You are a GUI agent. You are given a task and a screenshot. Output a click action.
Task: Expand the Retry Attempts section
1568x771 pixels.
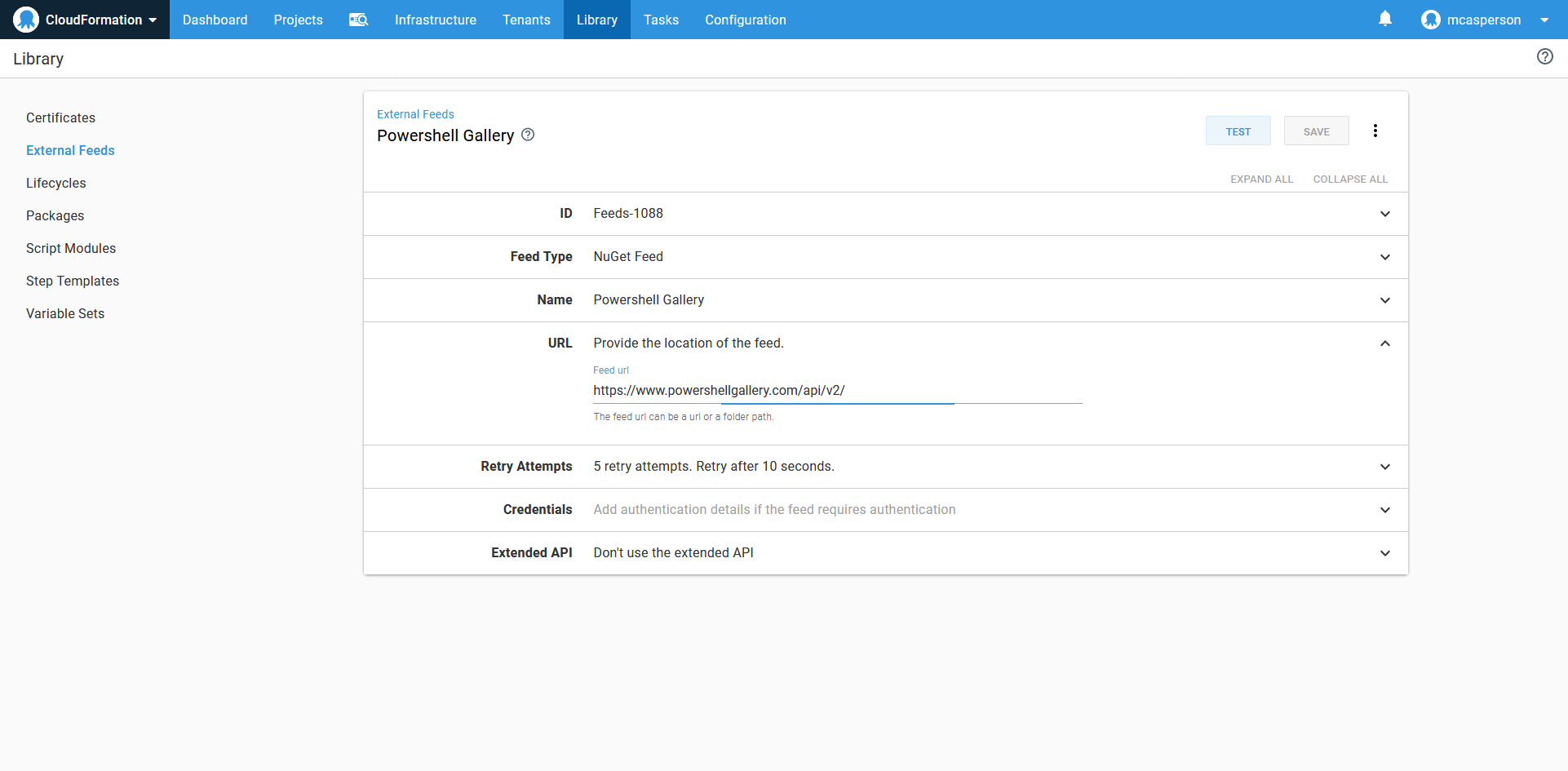1384,467
